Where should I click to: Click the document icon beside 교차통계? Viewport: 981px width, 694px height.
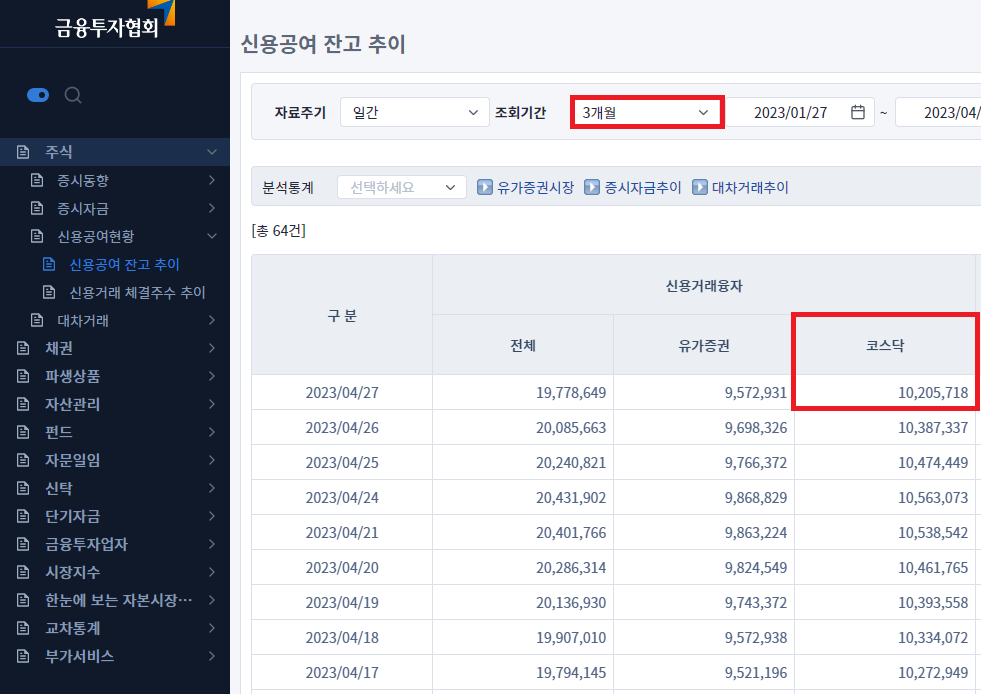click(x=23, y=628)
